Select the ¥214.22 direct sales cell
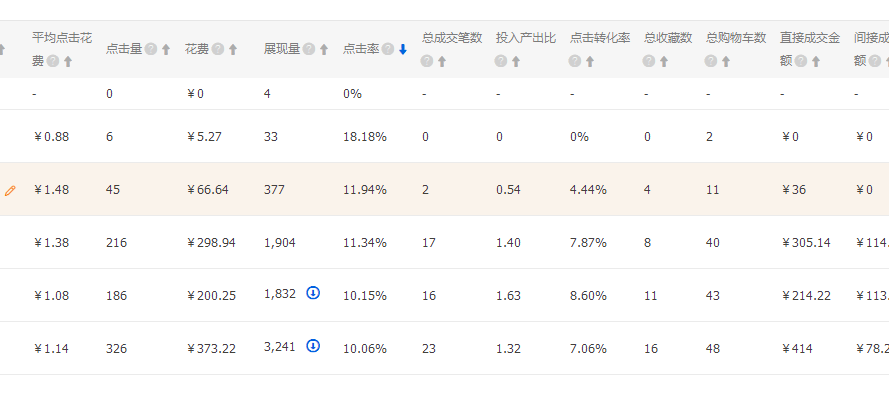The width and height of the screenshot is (889, 395). pos(806,296)
